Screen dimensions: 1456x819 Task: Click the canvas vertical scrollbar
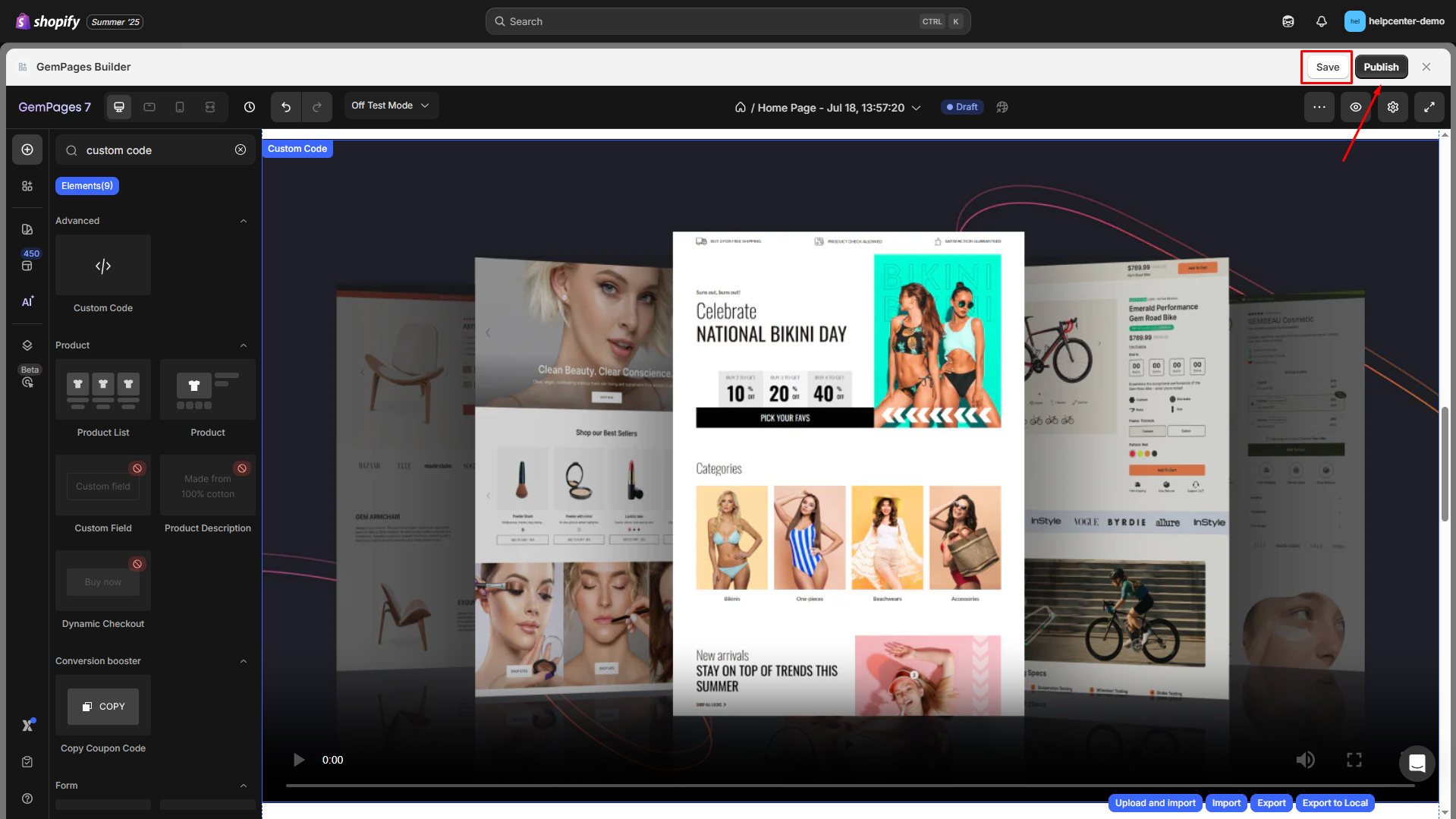1445,465
